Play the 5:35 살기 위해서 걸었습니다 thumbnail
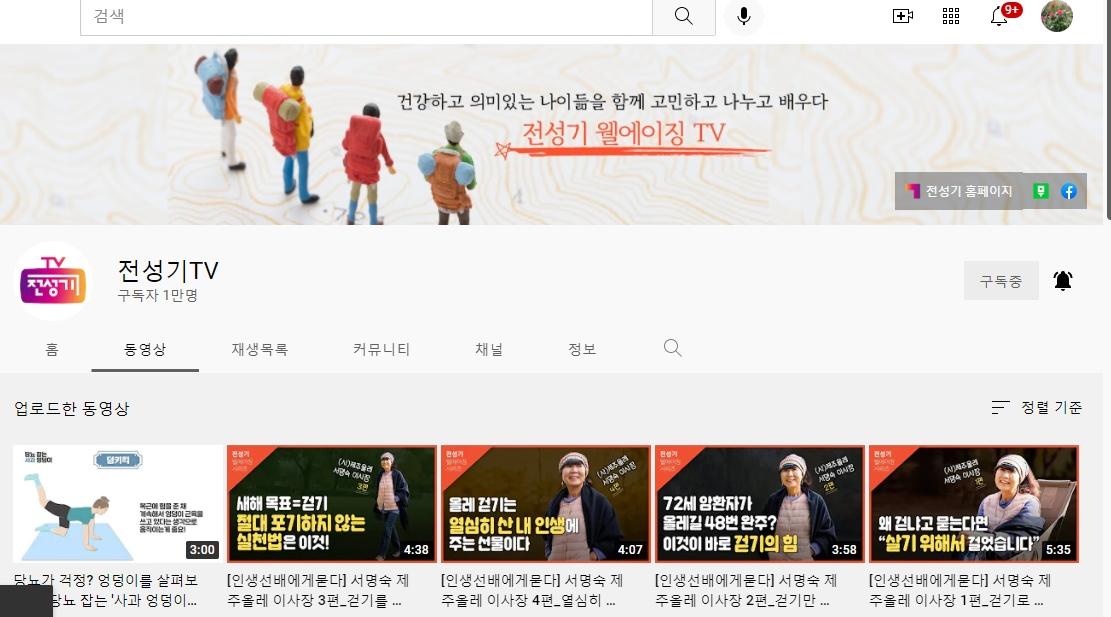Image resolution: width=1111 pixels, height=617 pixels. [x=974, y=504]
